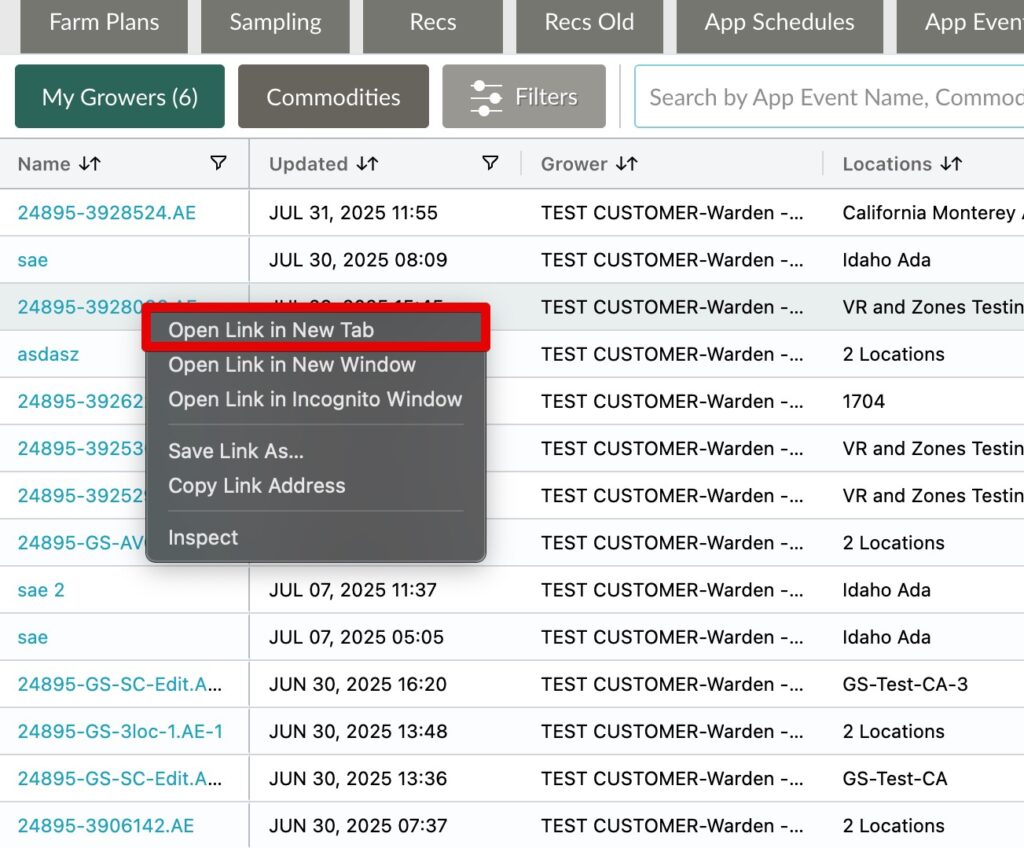Screen dimensions: 1024x848
Task: Open the Filters panel button
Action: 524,97
